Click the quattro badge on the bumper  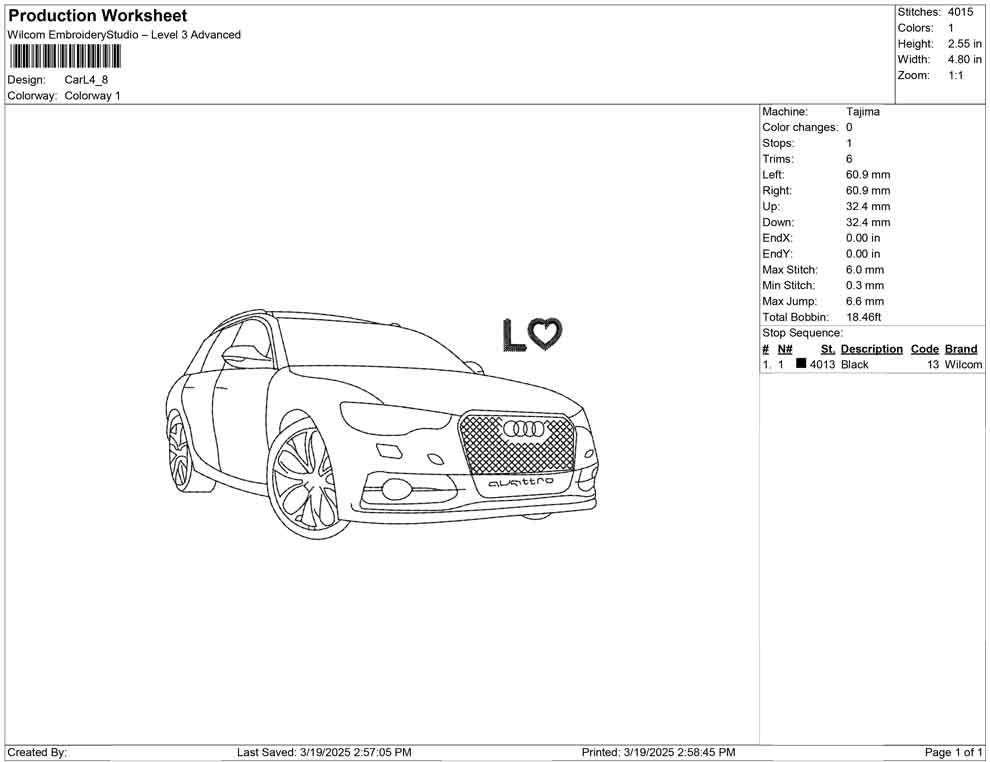(521, 482)
